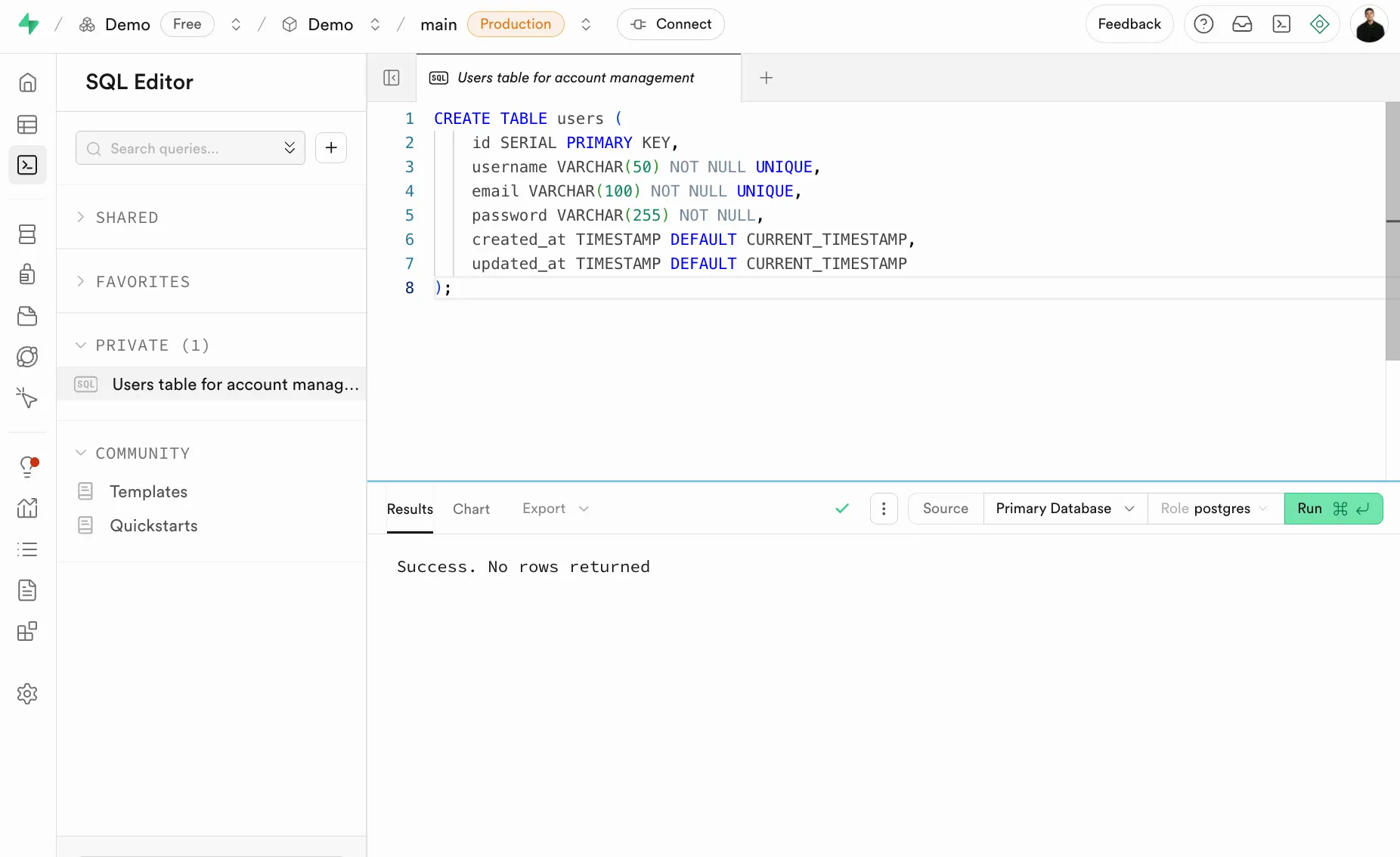Open the Home dashboard icon in sidebar

click(x=27, y=82)
